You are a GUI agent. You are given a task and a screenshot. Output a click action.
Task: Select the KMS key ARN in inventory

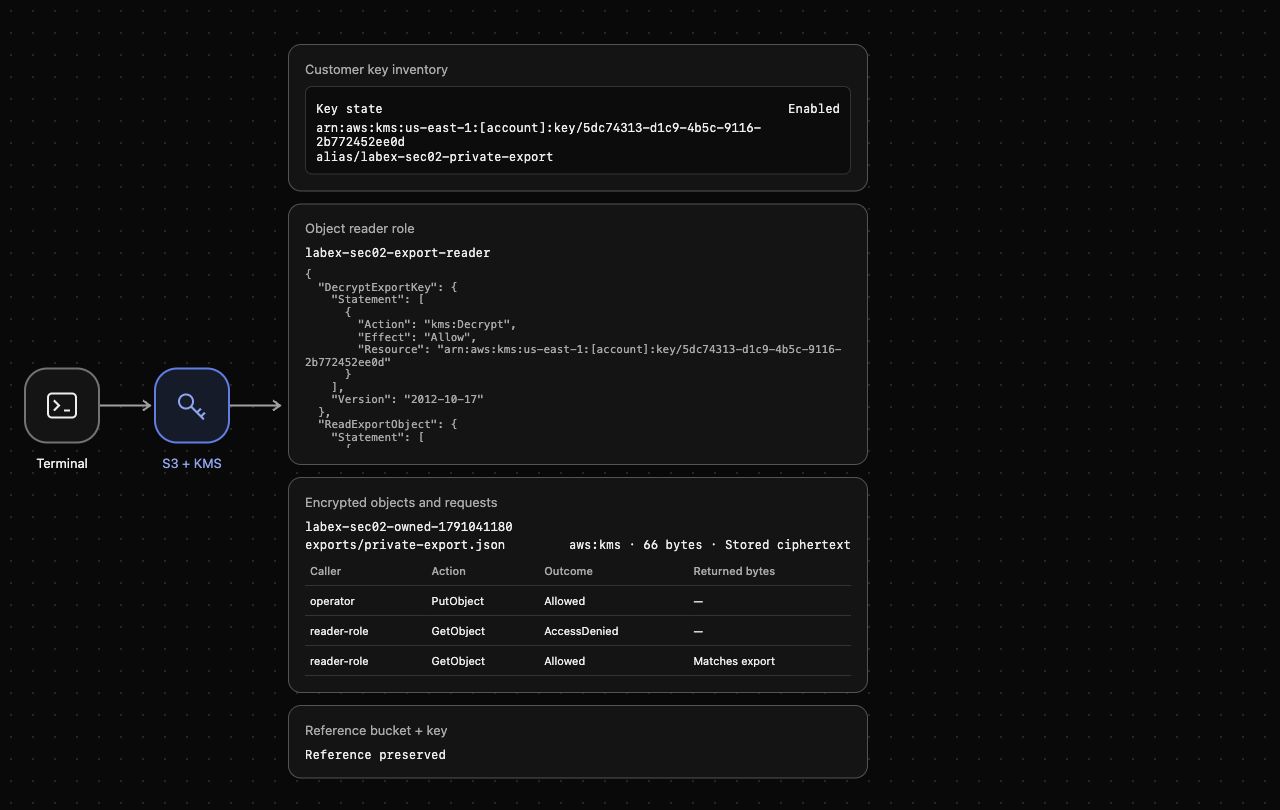tap(538, 135)
